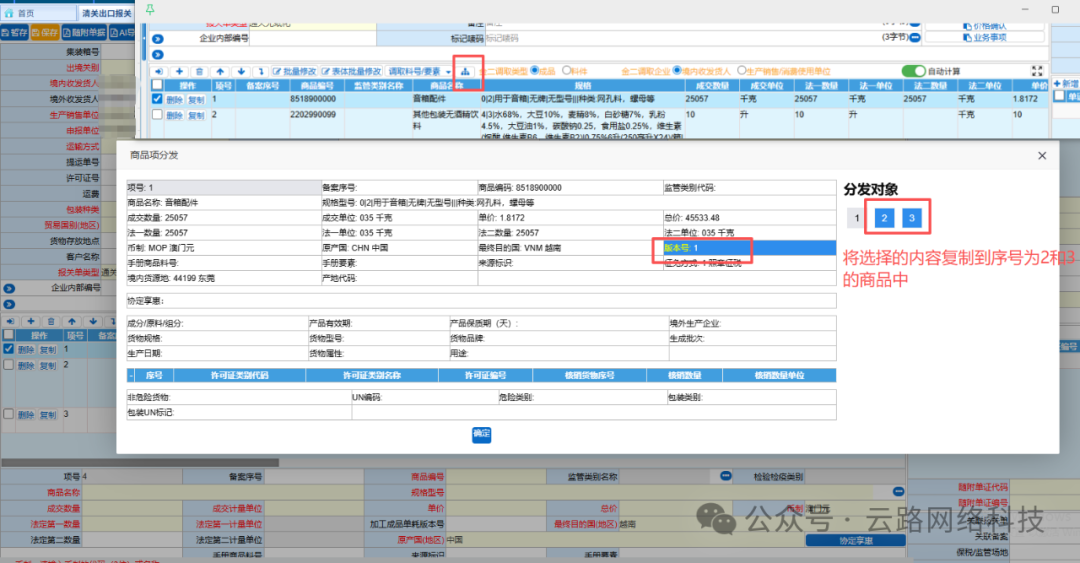Open 随附单据 in background toolbar

coord(84,32)
